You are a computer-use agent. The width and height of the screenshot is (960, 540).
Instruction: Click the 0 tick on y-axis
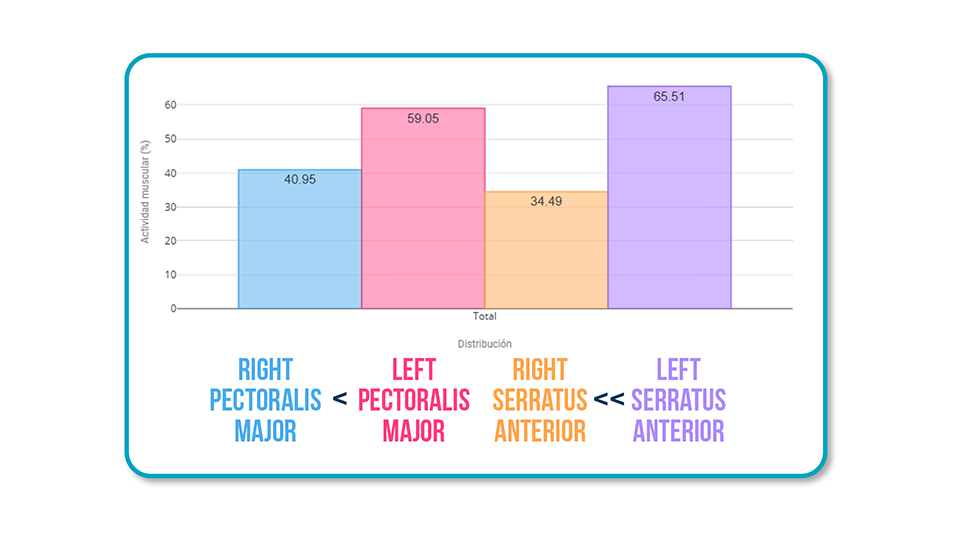click(x=173, y=309)
